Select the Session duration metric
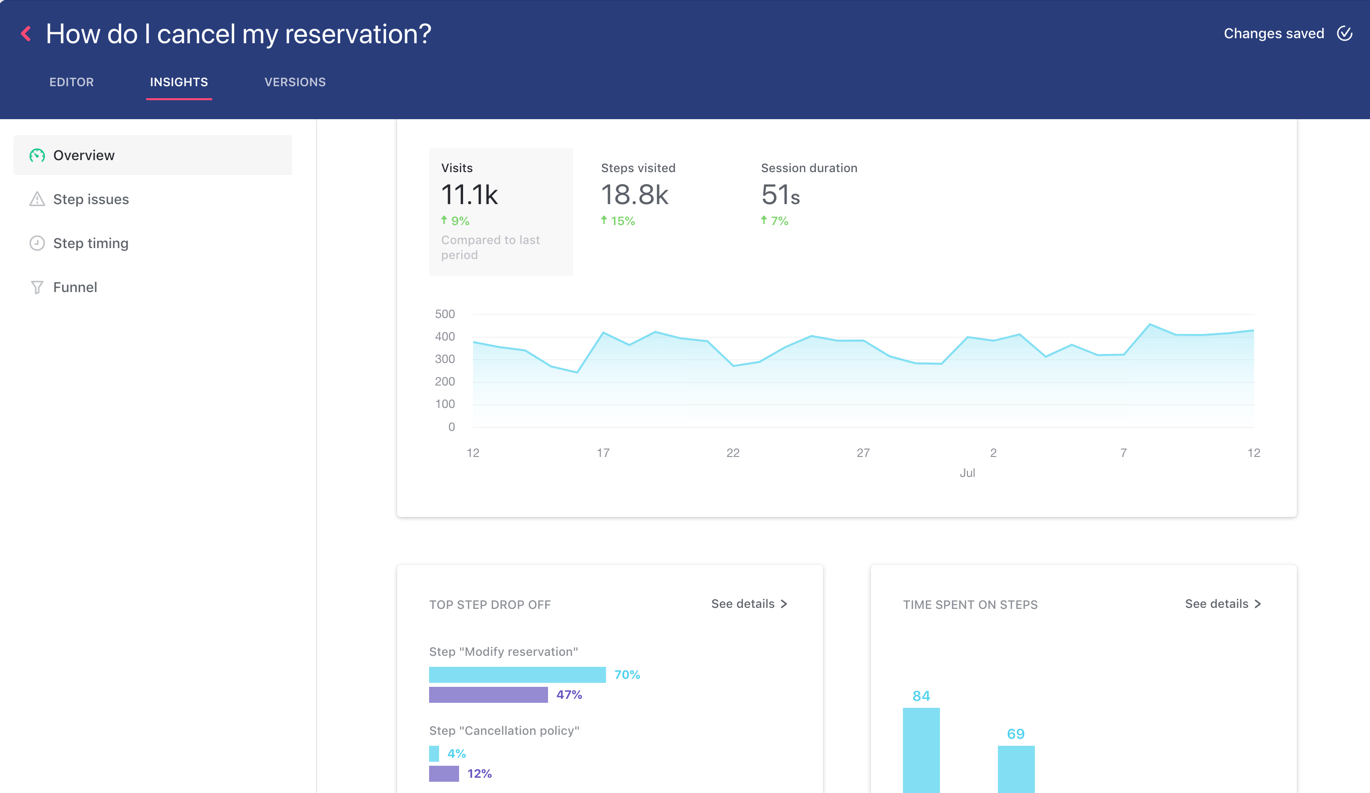Viewport: 1370px width, 793px height. coord(808,195)
